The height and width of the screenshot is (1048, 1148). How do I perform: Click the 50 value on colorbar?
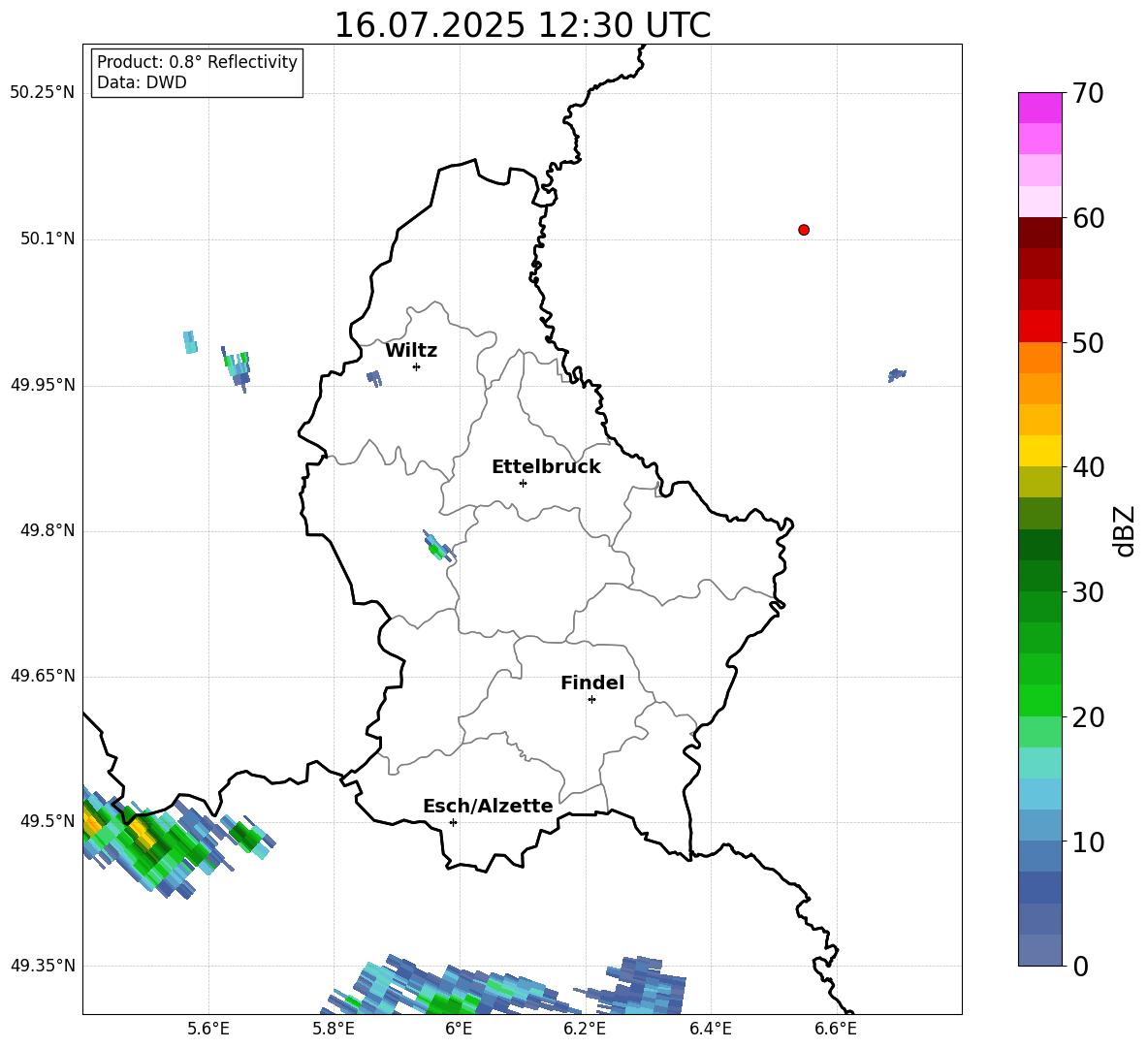point(1088,343)
